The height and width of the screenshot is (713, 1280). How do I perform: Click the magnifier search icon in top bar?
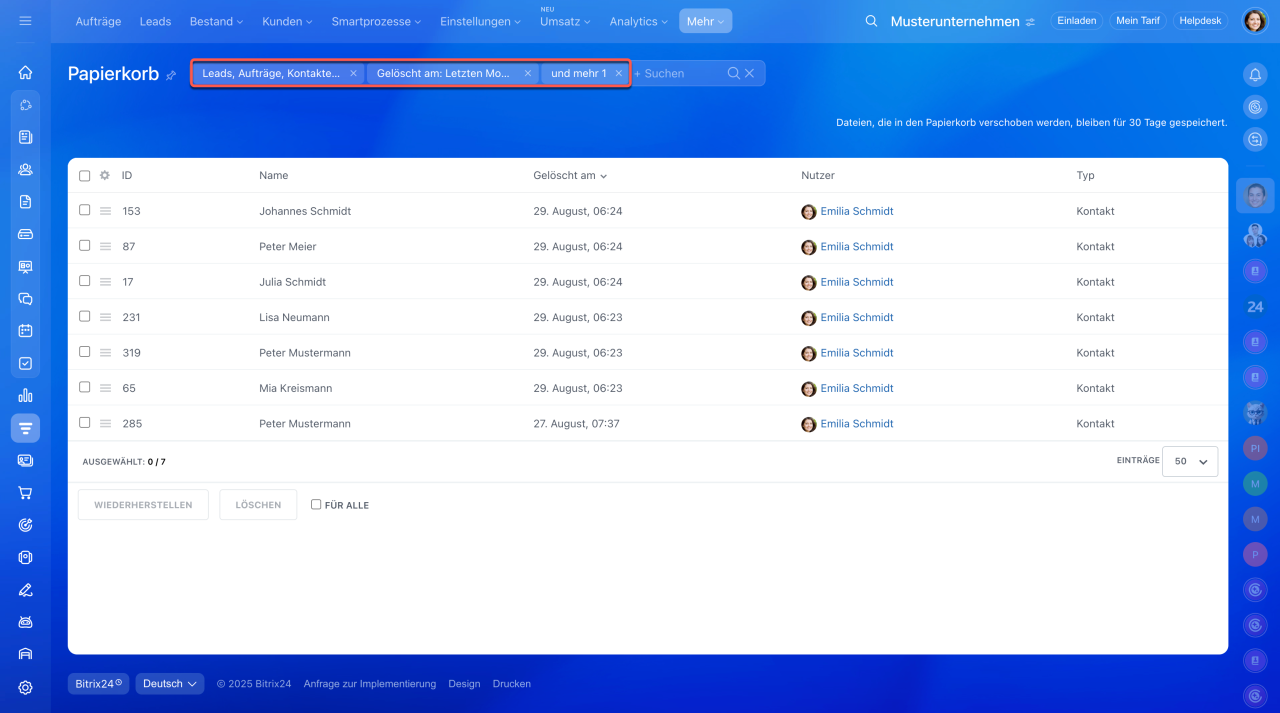click(871, 21)
